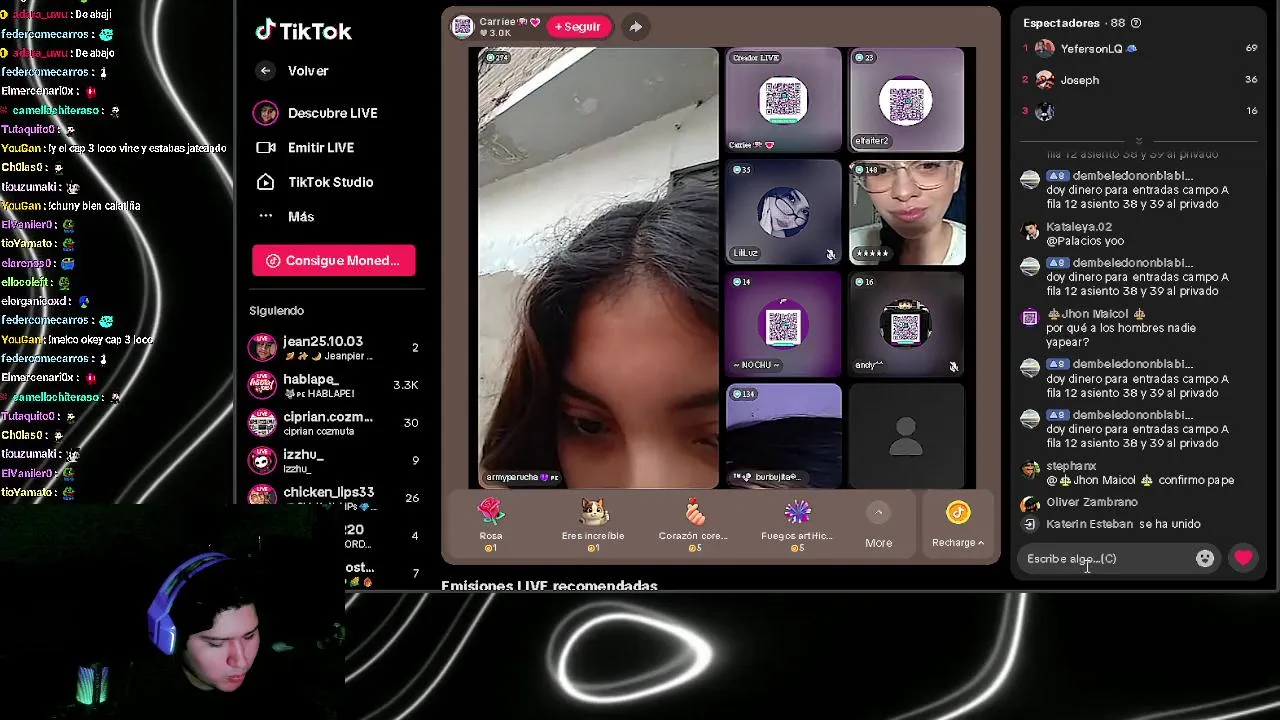Image resolution: width=1280 pixels, height=720 pixels.
Task: Send the Corazón coreano gift
Action: (693, 526)
